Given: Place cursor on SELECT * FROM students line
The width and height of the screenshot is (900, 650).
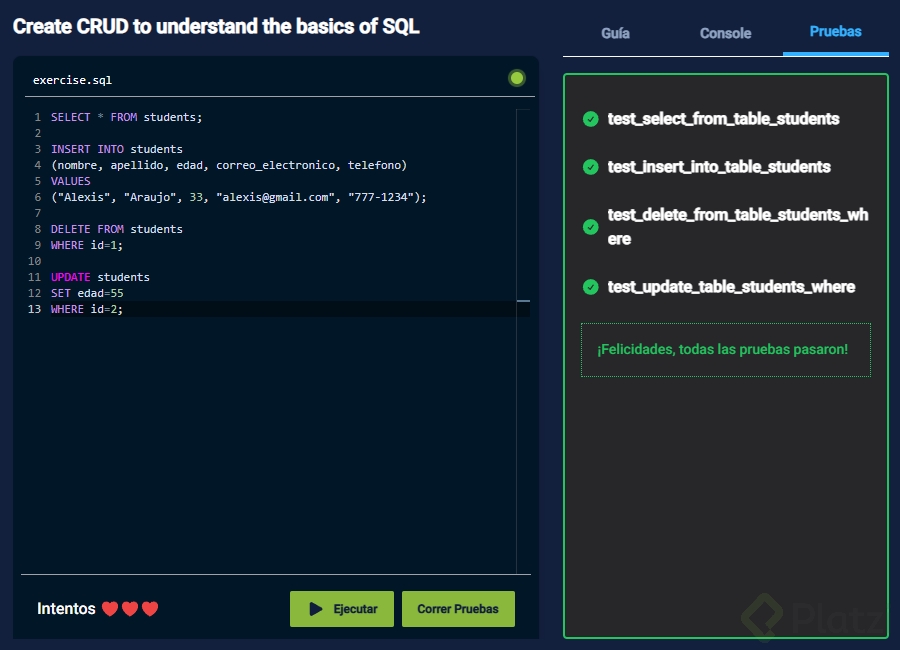Looking at the screenshot, I should [126, 117].
